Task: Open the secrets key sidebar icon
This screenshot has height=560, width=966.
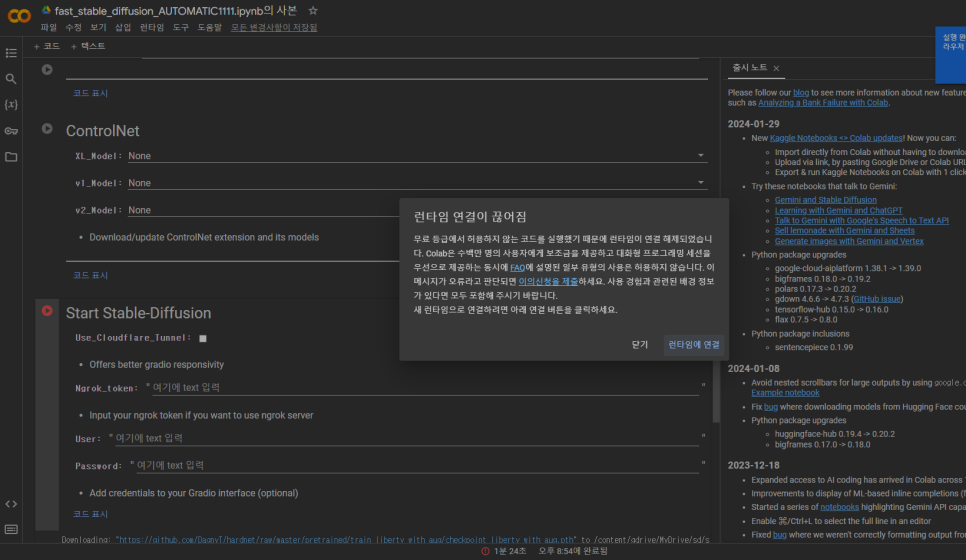Action: (11, 131)
